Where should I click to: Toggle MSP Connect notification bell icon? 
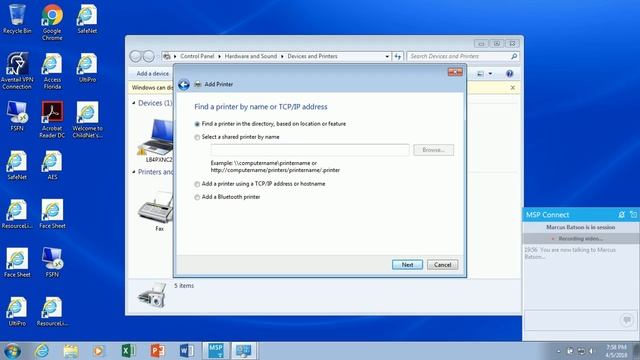(621, 214)
